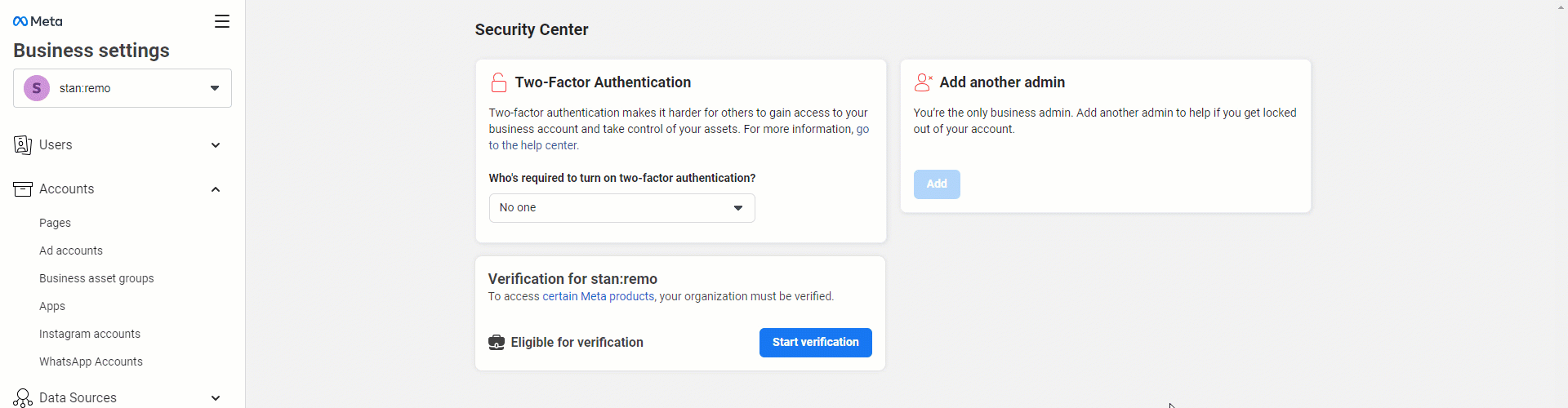The height and width of the screenshot is (408, 1568).
Task: Open Pages in the sidebar
Action: [55, 223]
